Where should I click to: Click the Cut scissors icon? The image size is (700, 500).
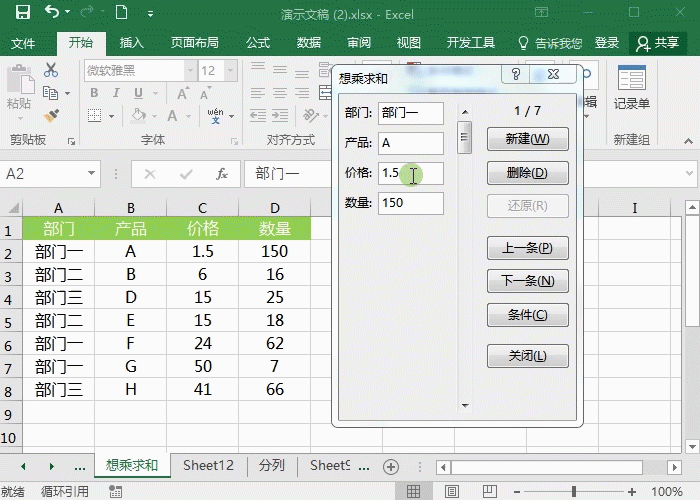52,72
